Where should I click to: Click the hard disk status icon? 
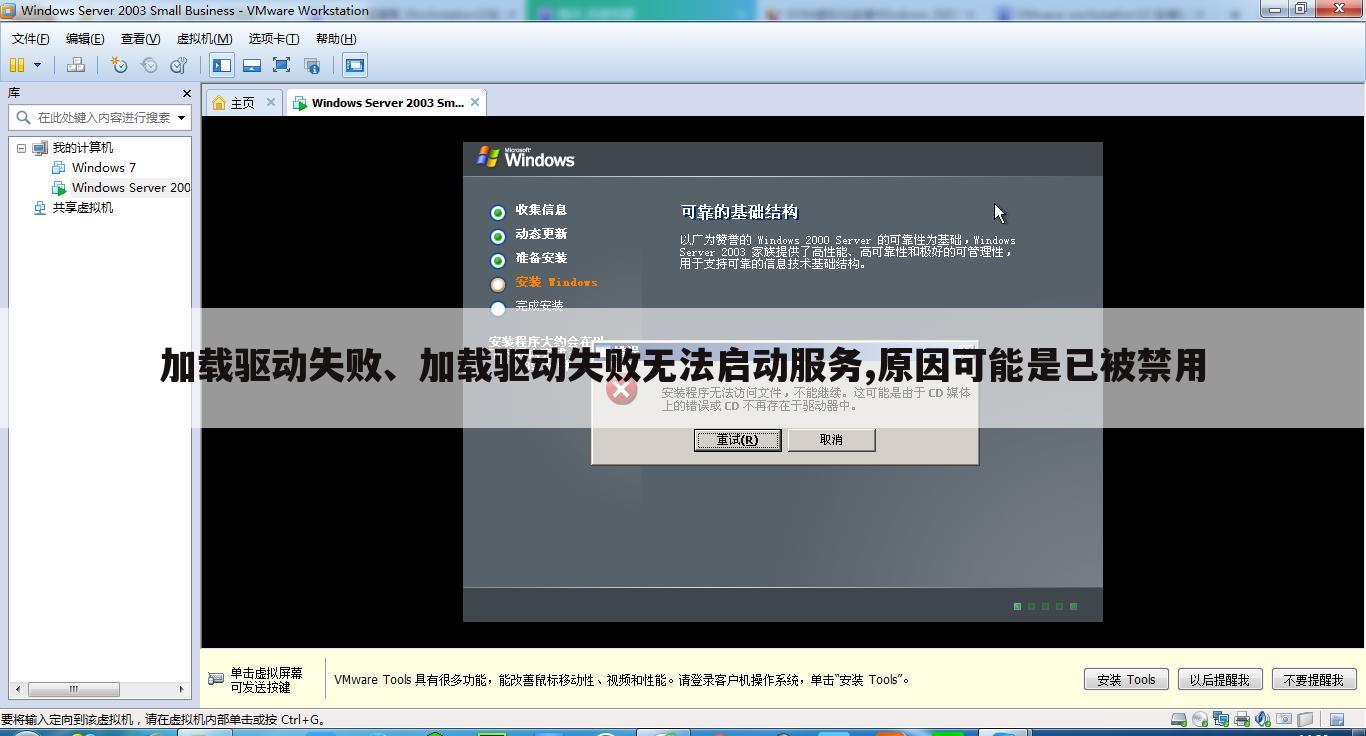tap(1178, 719)
